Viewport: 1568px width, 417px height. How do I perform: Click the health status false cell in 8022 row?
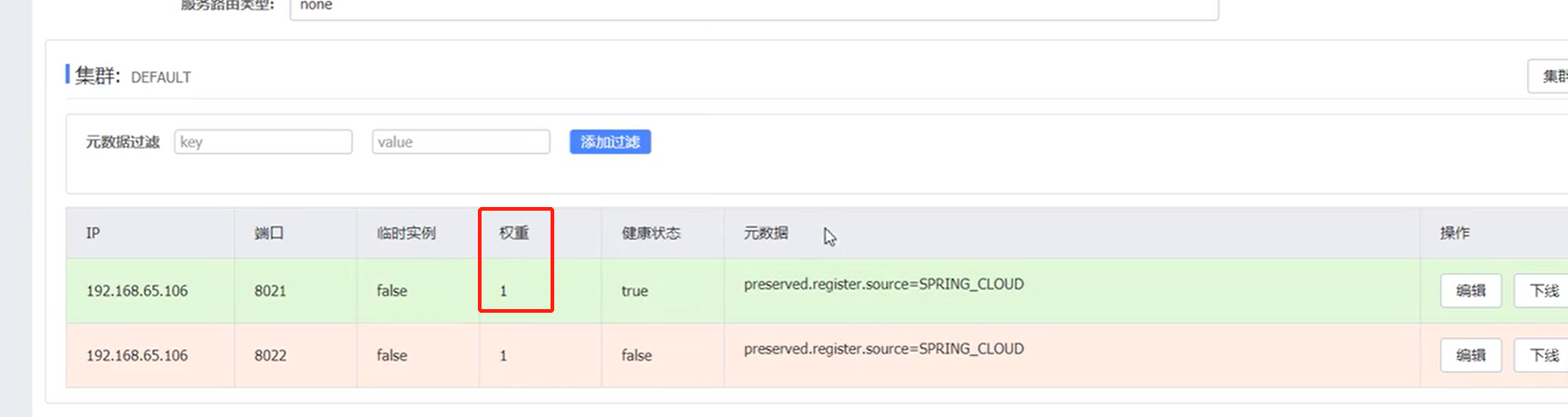[x=636, y=355]
